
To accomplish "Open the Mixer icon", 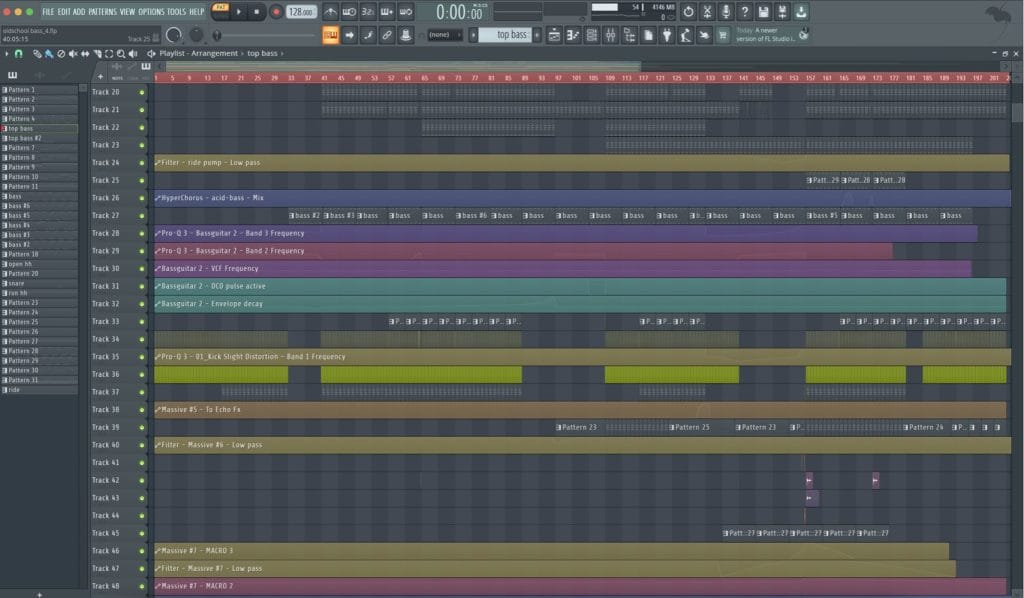I will [611, 35].
